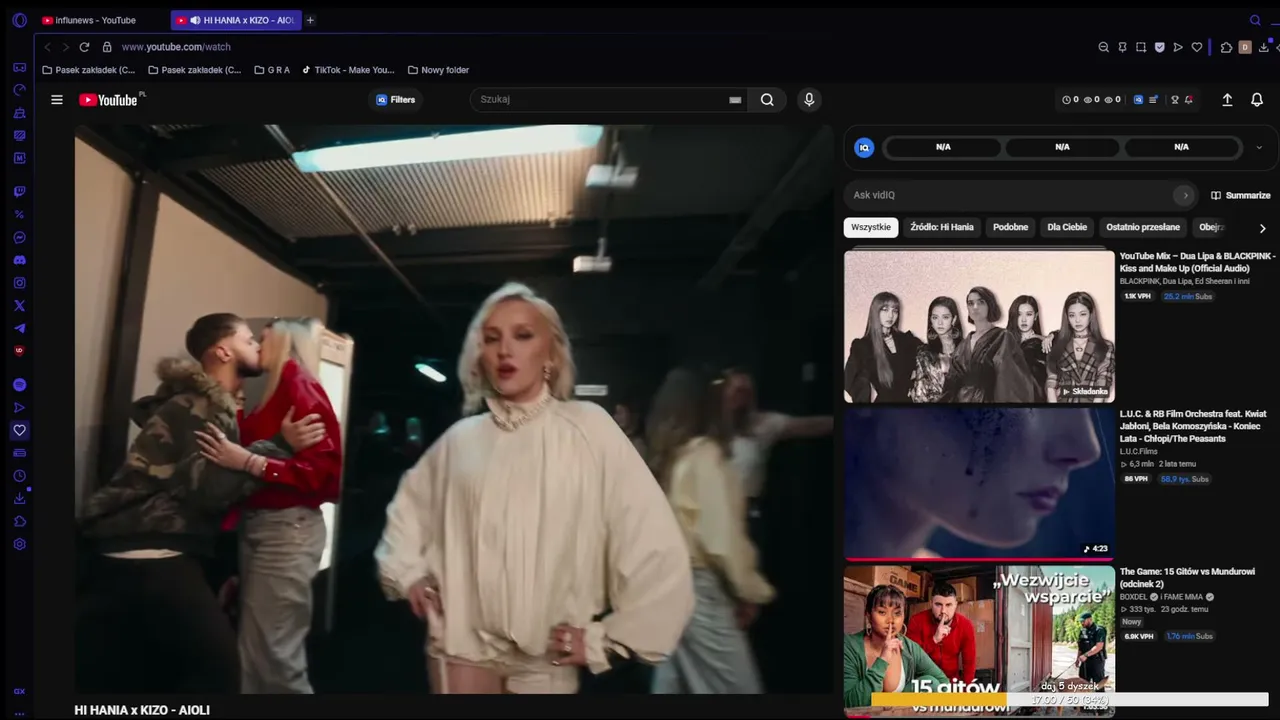The width and height of the screenshot is (1280, 720).
Task: Open the browser extensions puzzle icon
Action: pos(1227,47)
